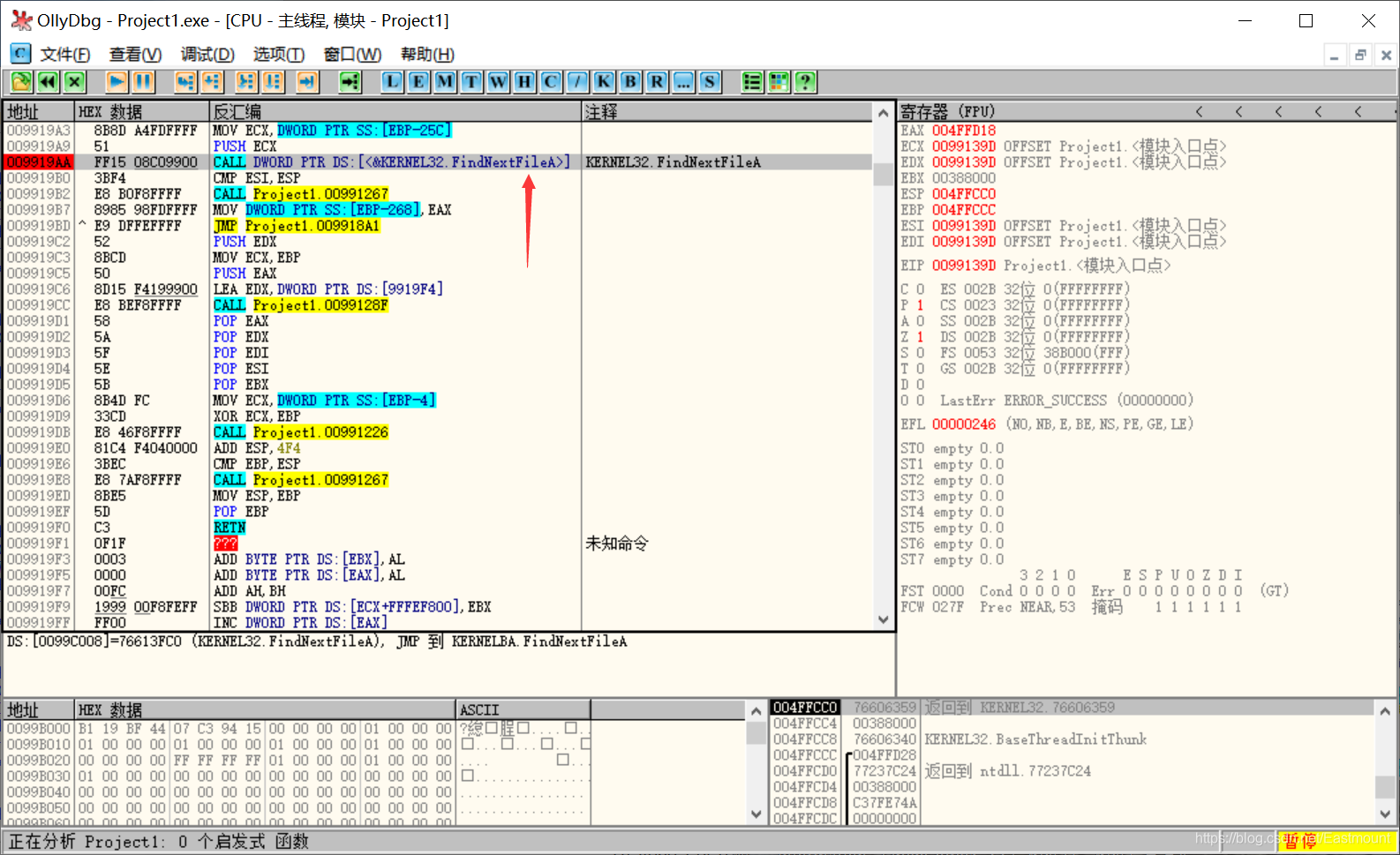Image resolution: width=1400 pixels, height=855 pixels.
Task: Select EIP 0099139D register line
Action: pos(1035,266)
